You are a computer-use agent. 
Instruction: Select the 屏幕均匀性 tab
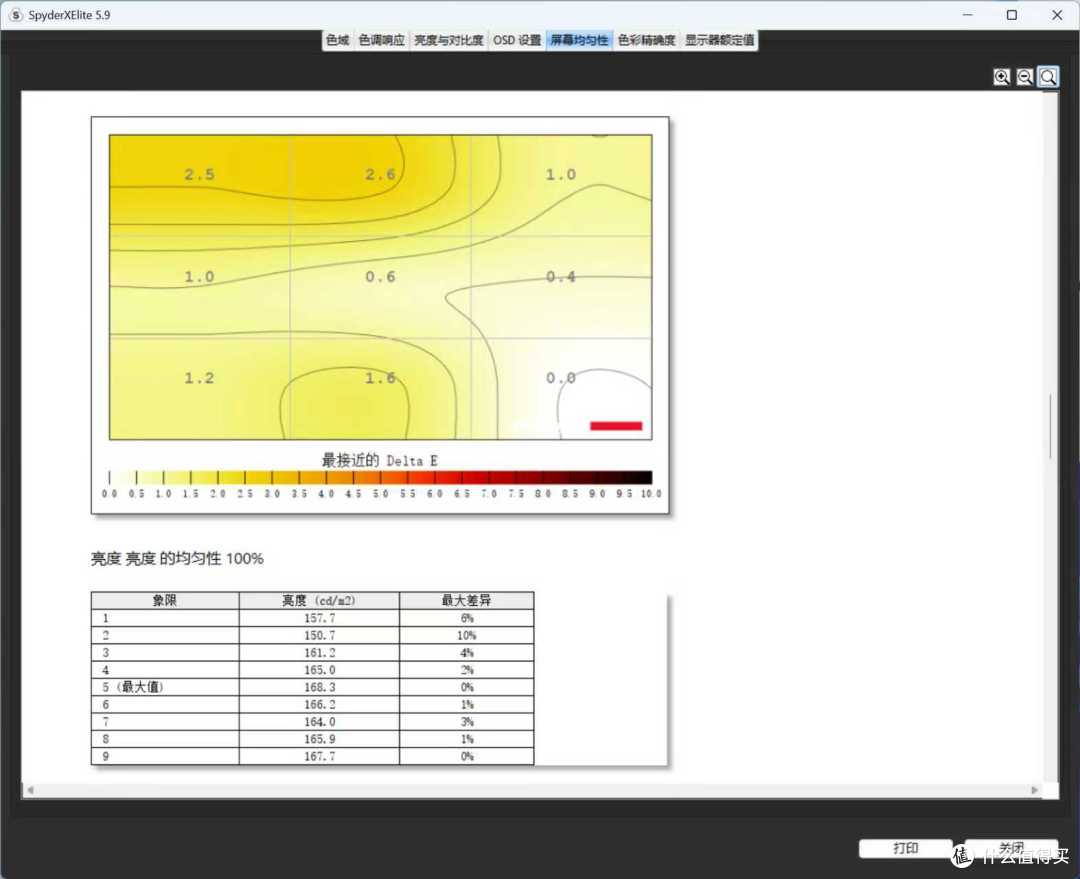[x=579, y=40]
